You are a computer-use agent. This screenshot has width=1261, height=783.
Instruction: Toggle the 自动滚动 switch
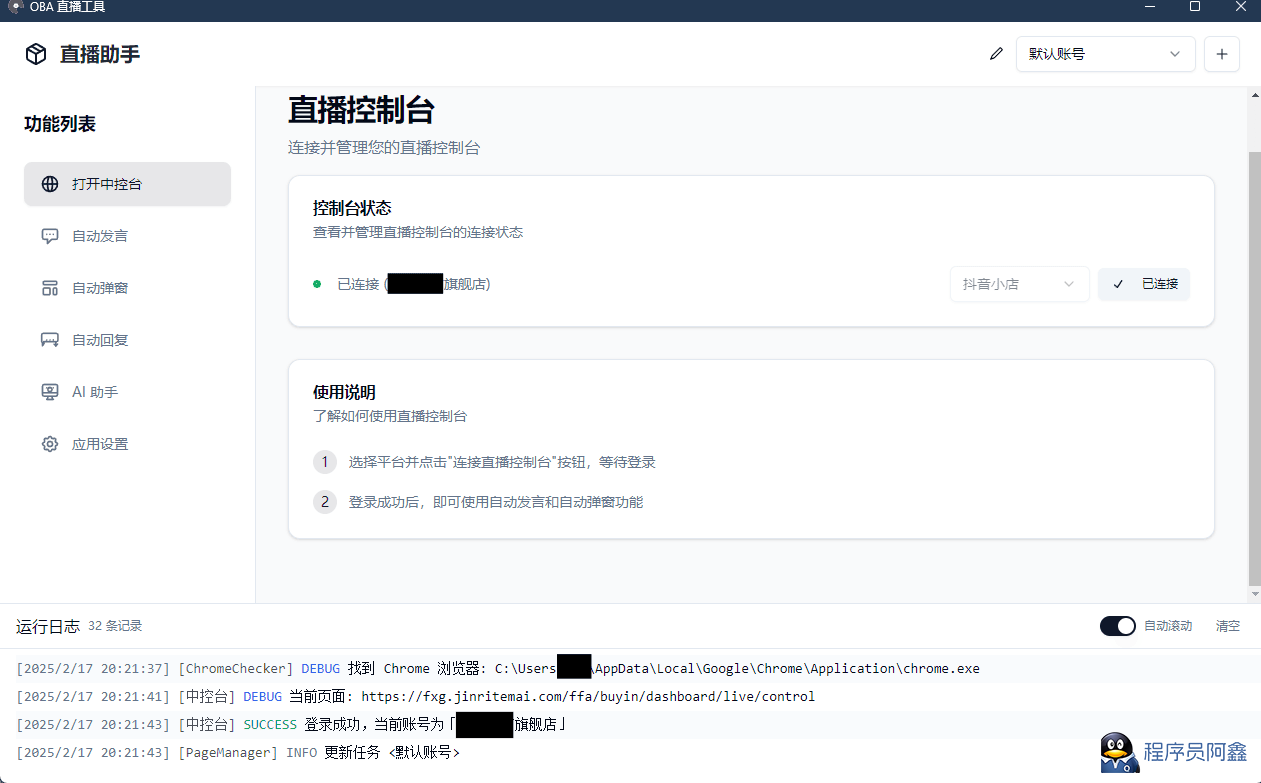coord(1118,626)
